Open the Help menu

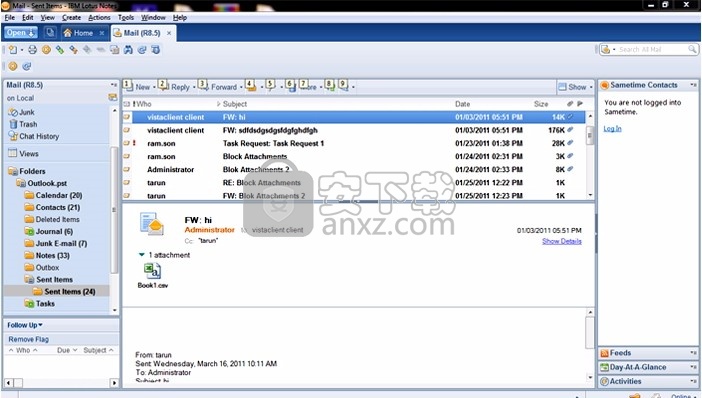click(x=180, y=17)
